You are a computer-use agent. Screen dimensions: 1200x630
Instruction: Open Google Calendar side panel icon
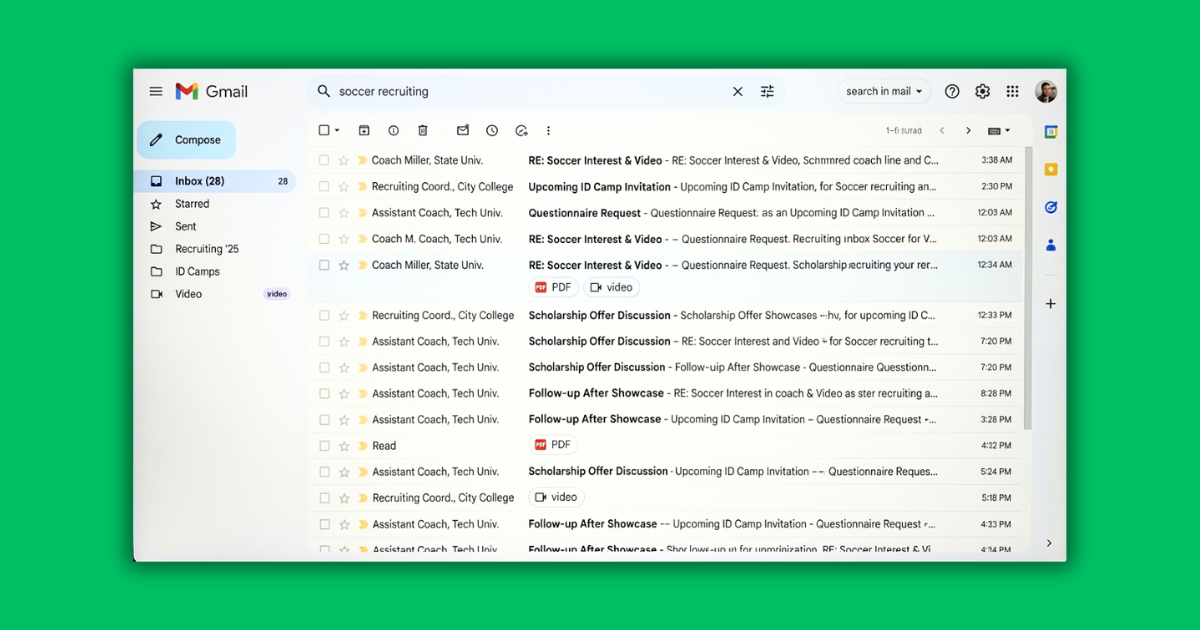(1050, 131)
